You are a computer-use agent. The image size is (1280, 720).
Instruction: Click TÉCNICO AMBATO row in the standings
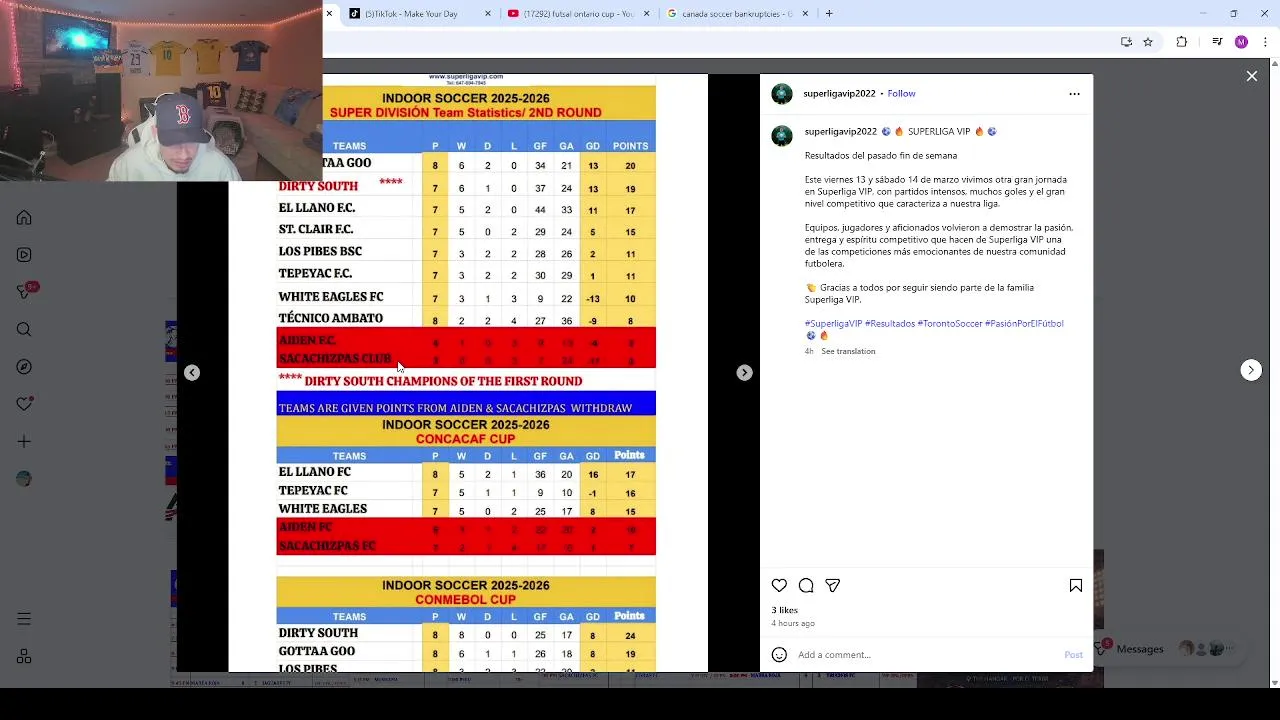click(x=466, y=318)
